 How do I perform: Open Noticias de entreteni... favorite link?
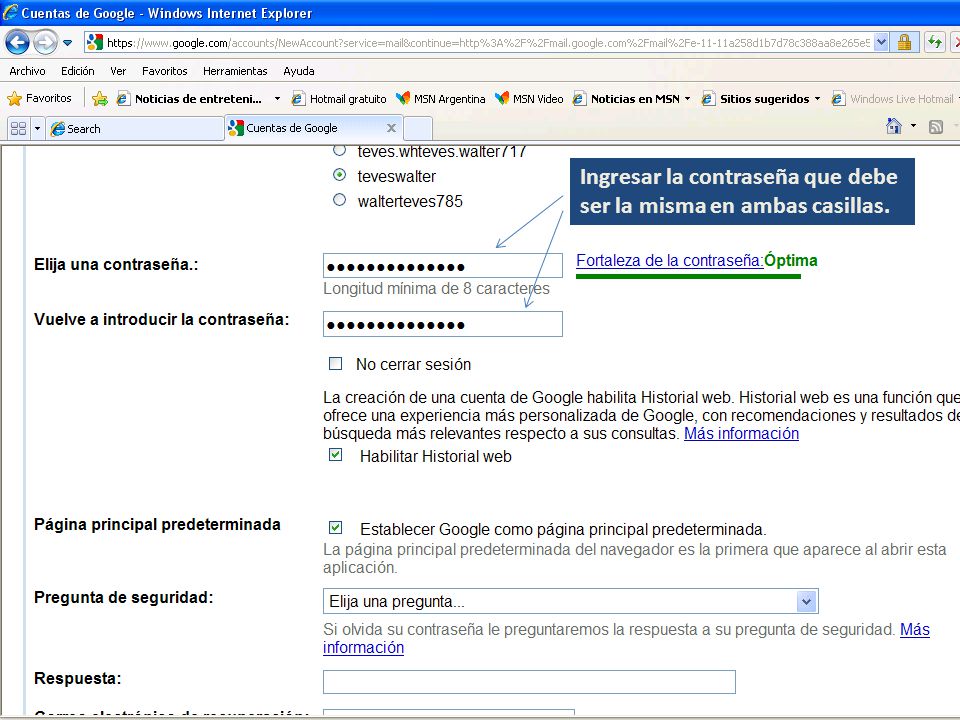[x=190, y=99]
